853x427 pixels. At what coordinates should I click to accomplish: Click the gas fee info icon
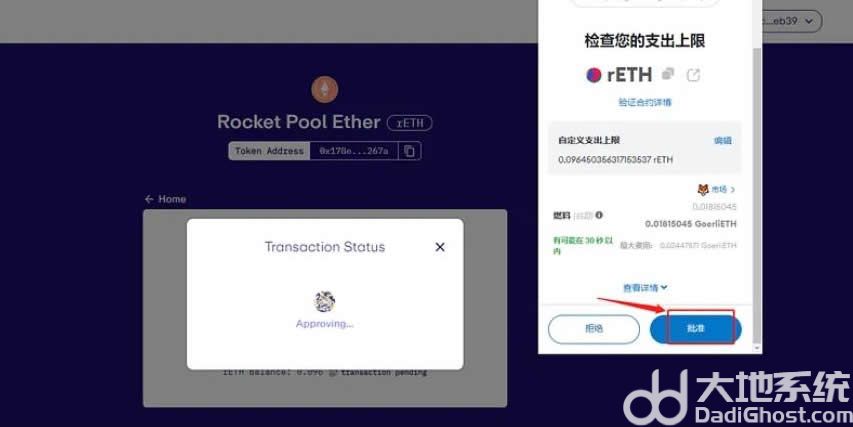click(x=599, y=215)
